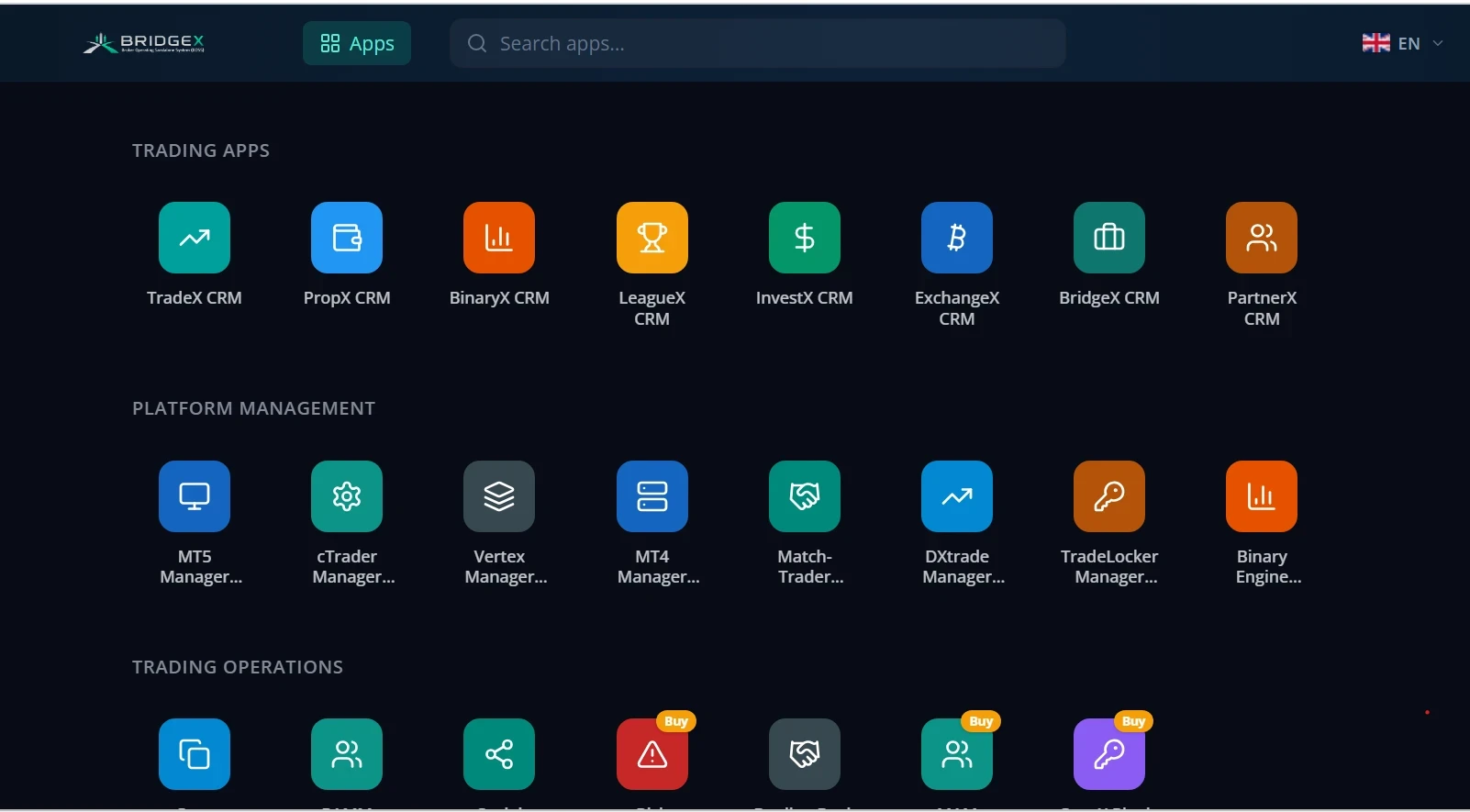Click the TRADING APPS heading
Image resolution: width=1470 pixels, height=812 pixels.
201,150
